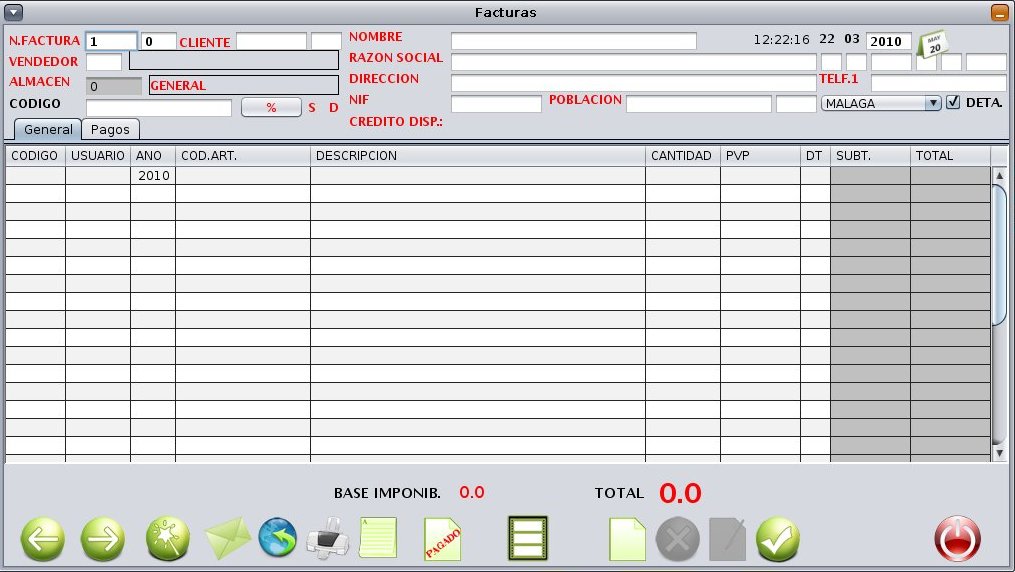Click the S label next to percent
1015x572 pixels.
click(x=312, y=107)
